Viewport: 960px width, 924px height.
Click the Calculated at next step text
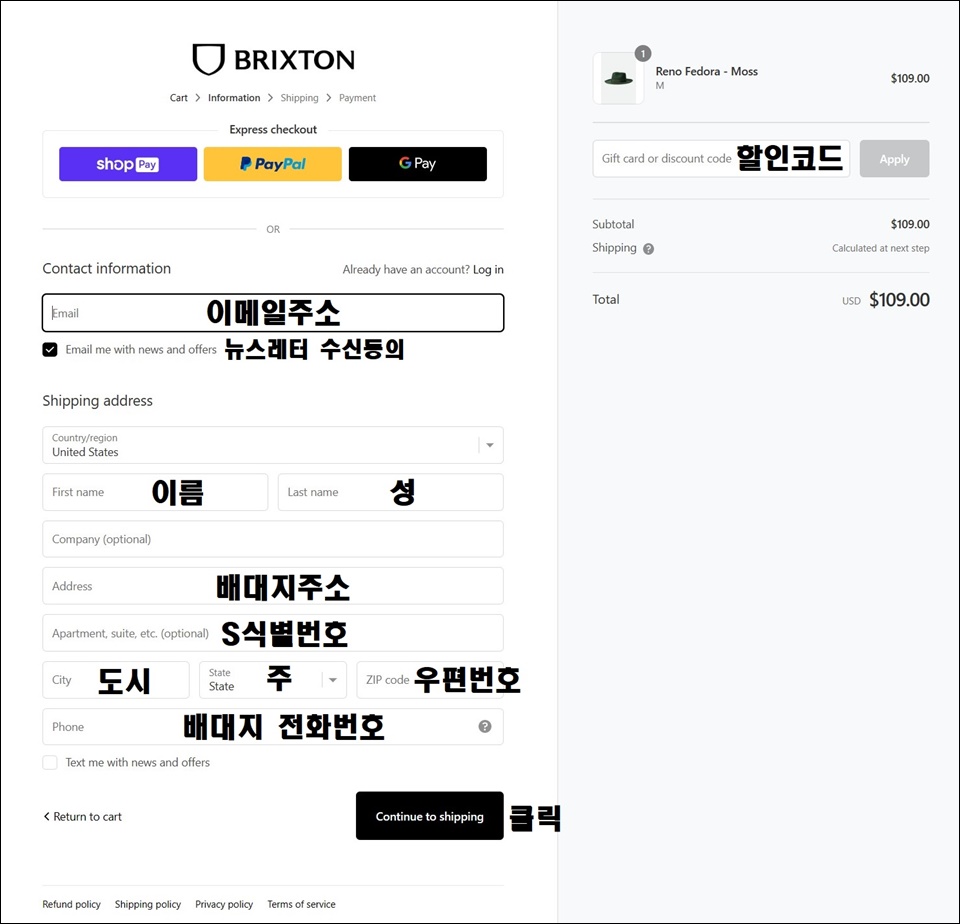click(880, 248)
